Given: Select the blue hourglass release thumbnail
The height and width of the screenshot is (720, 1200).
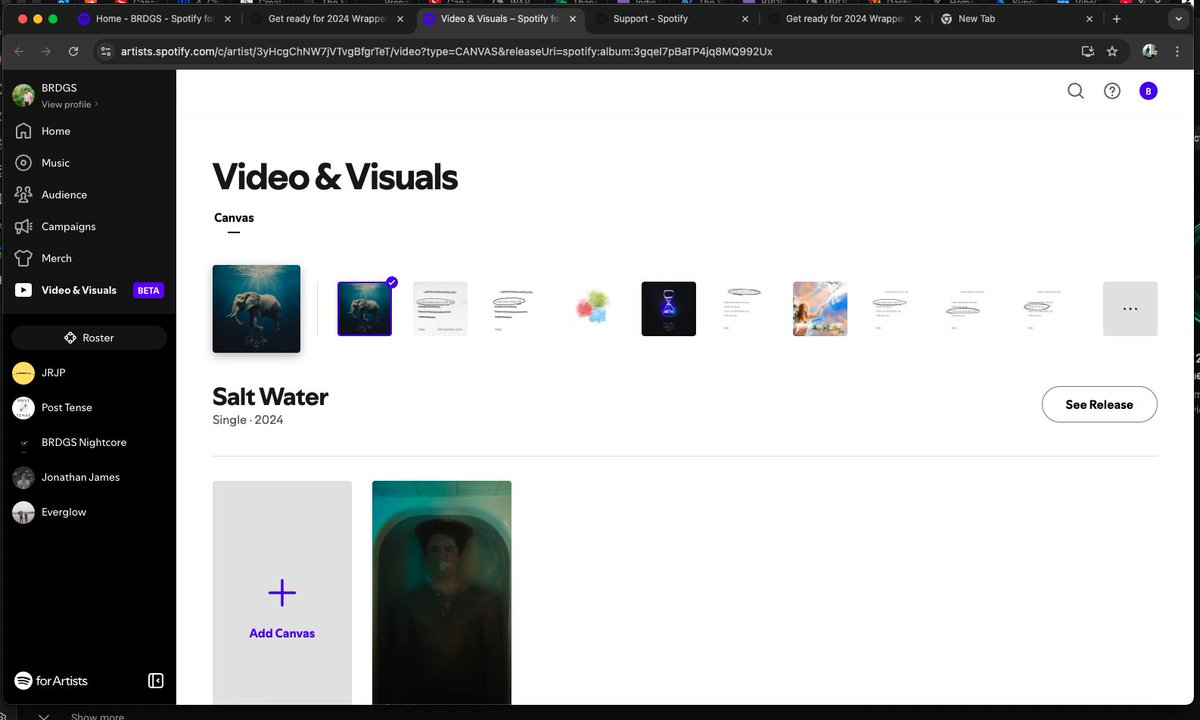Looking at the screenshot, I should [669, 309].
